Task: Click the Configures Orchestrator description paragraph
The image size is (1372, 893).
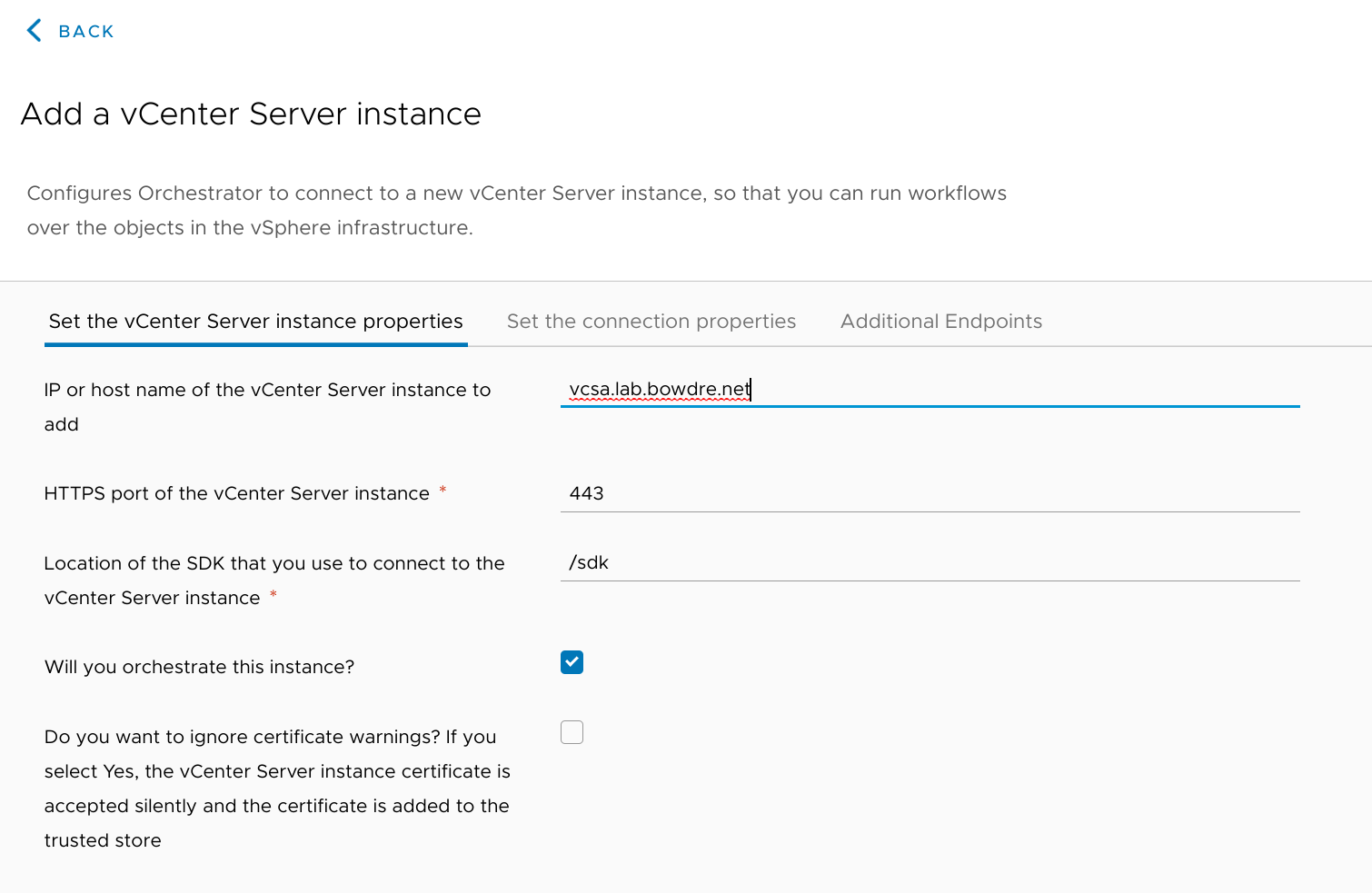Action: 516,211
